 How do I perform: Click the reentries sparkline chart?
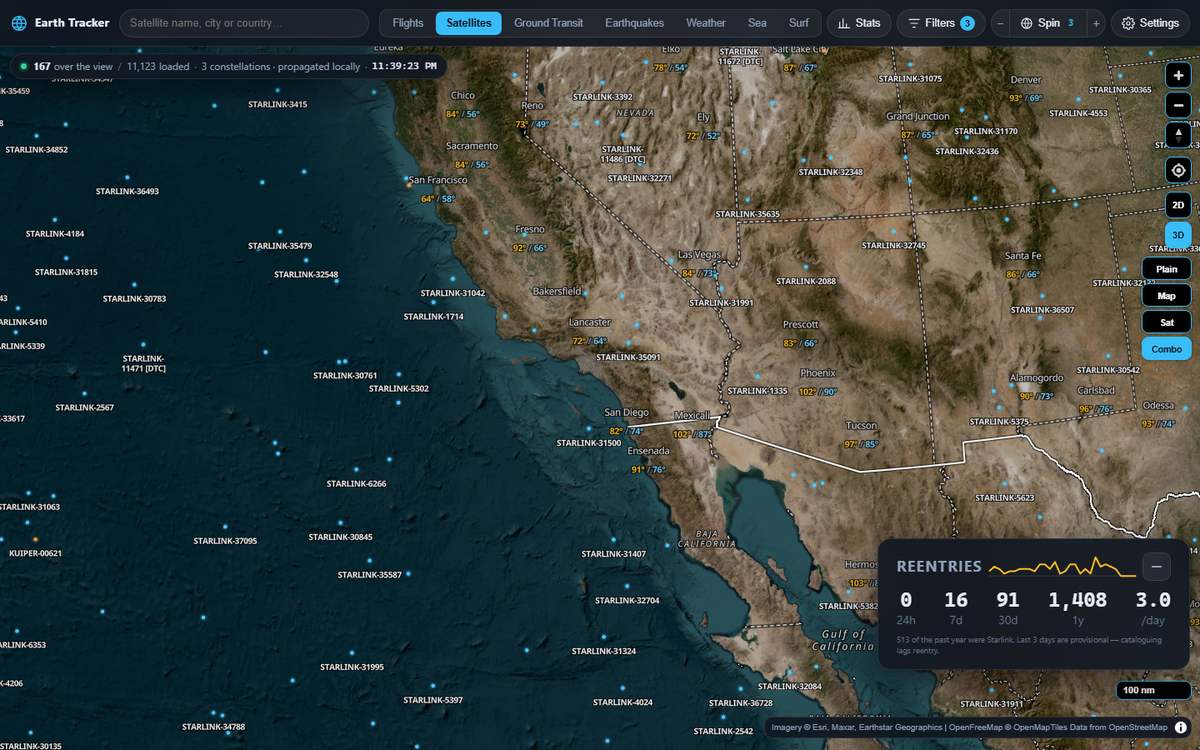click(1062, 567)
